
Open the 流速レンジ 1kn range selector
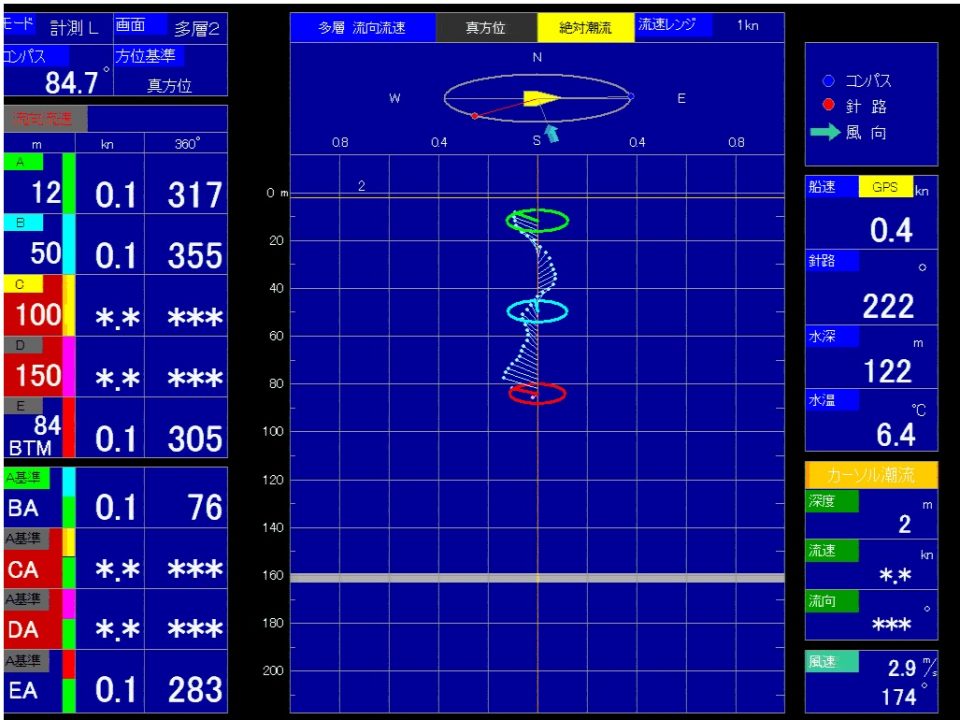(x=709, y=26)
